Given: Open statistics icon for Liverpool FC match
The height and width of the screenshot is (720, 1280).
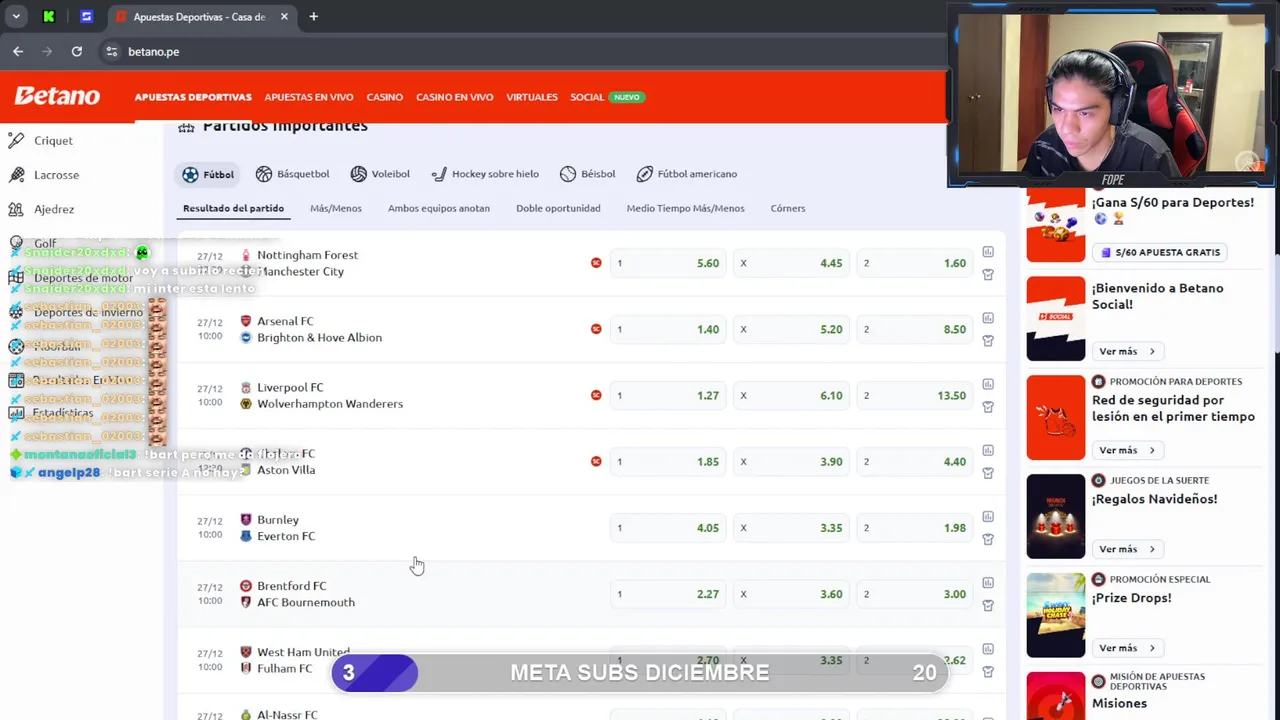Looking at the screenshot, I should [x=988, y=384].
